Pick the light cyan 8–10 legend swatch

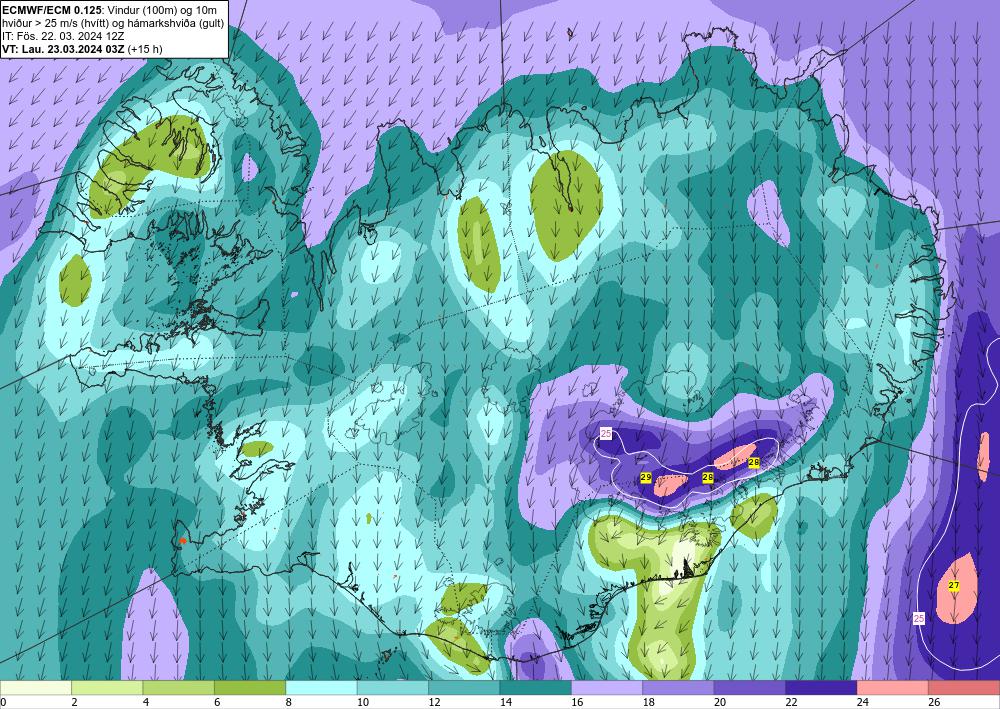point(321,688)
